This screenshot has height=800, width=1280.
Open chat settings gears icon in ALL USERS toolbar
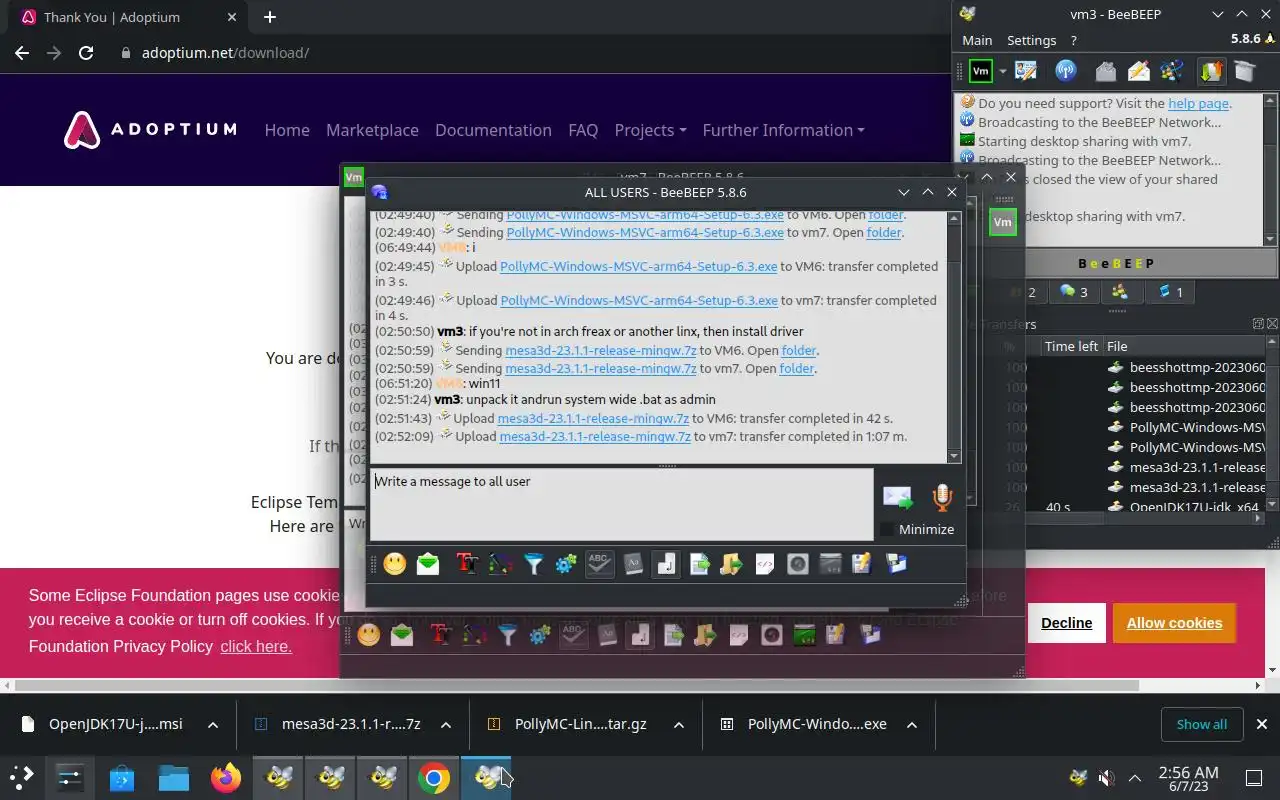[566, 564]
